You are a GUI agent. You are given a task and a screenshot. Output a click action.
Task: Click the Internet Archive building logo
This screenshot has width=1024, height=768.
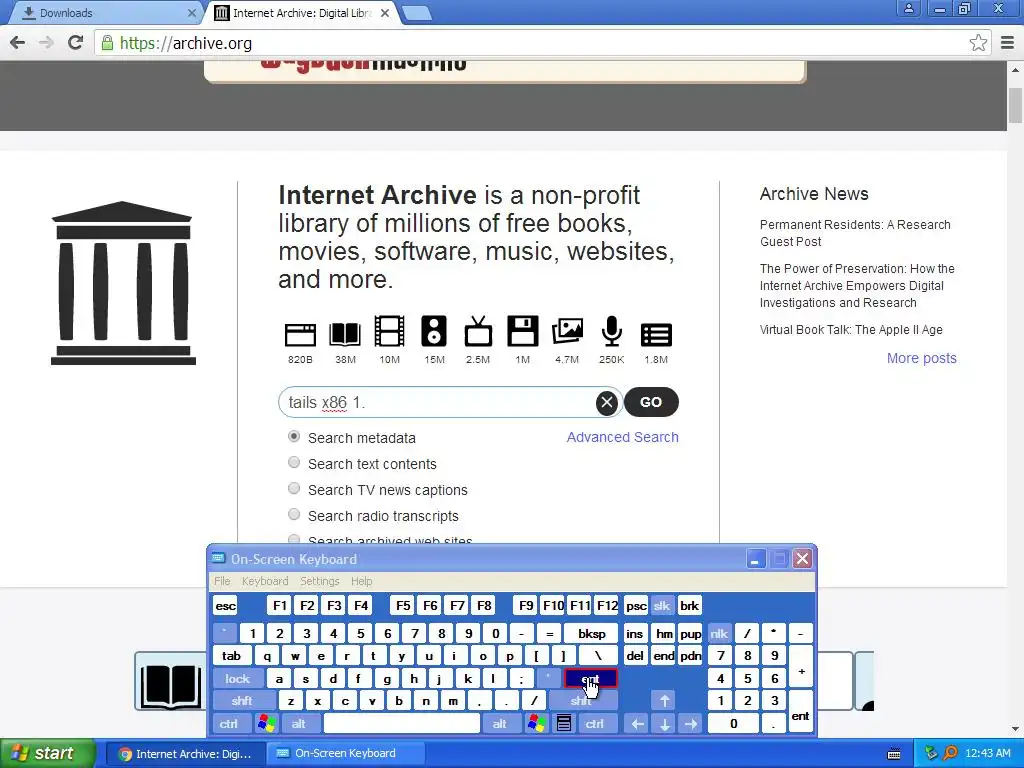(x=123, y=283)
